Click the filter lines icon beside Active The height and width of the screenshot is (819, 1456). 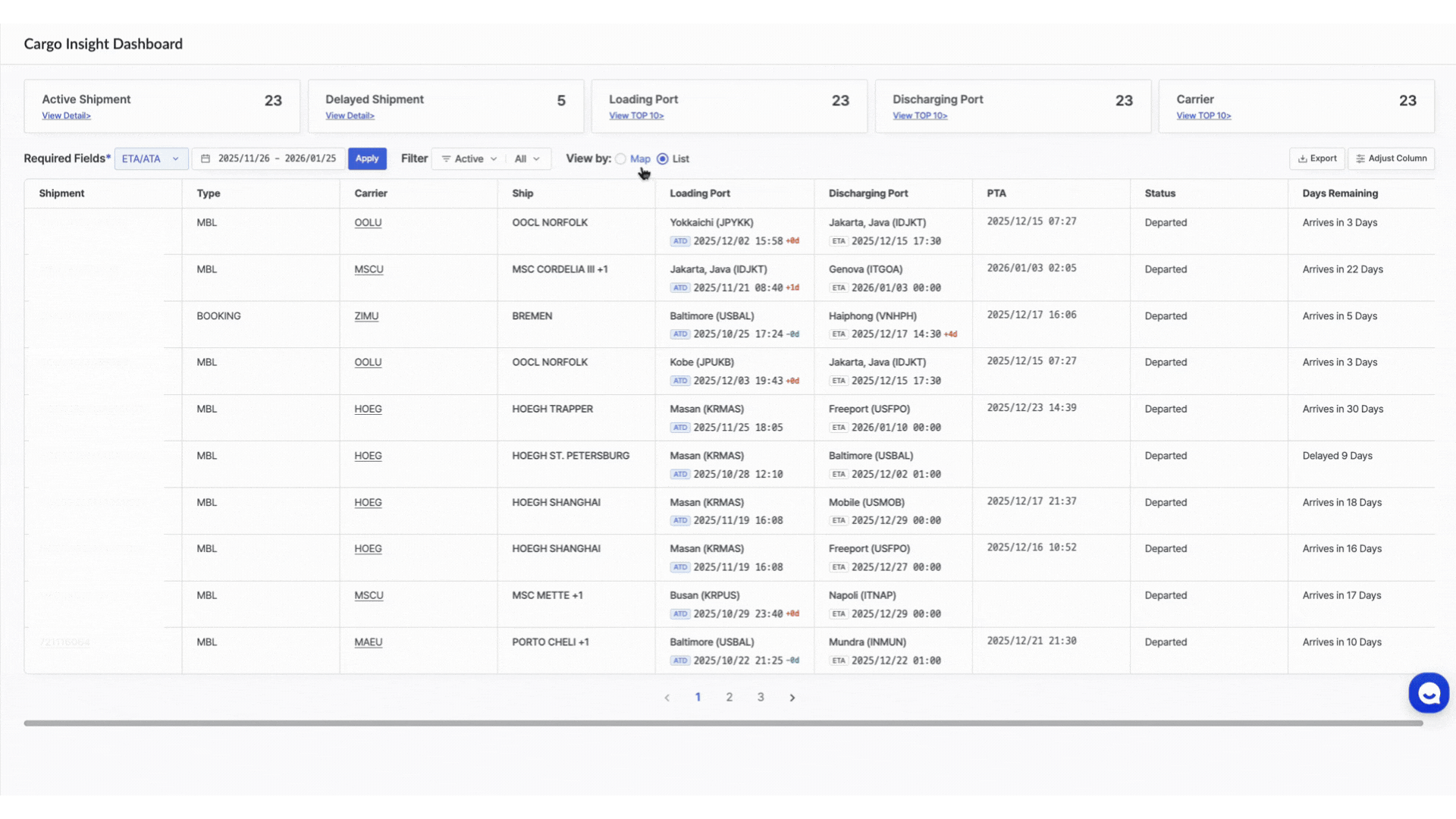pyautogui.click(x=446, y=158)
